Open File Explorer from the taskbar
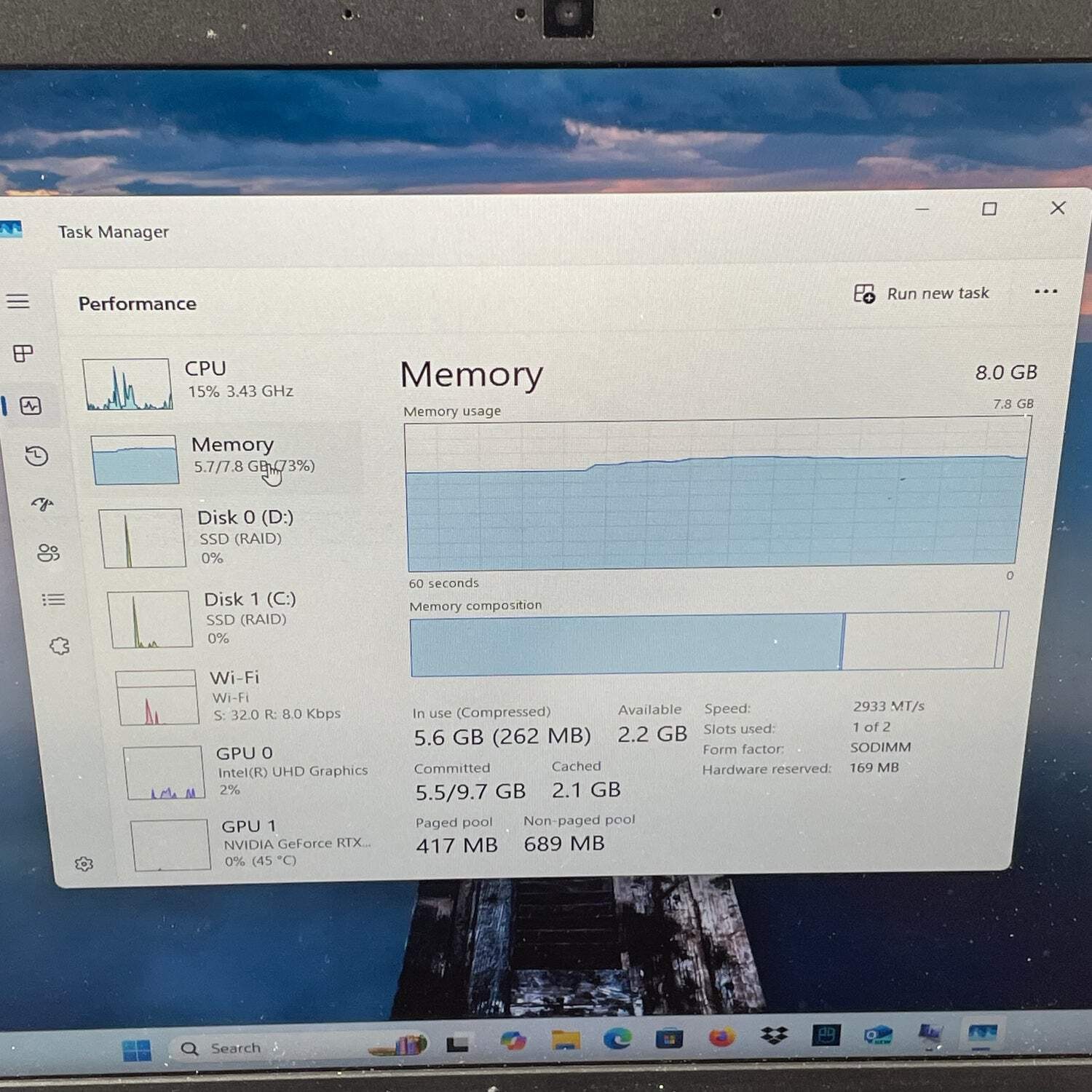 [x=566, y=1040]
